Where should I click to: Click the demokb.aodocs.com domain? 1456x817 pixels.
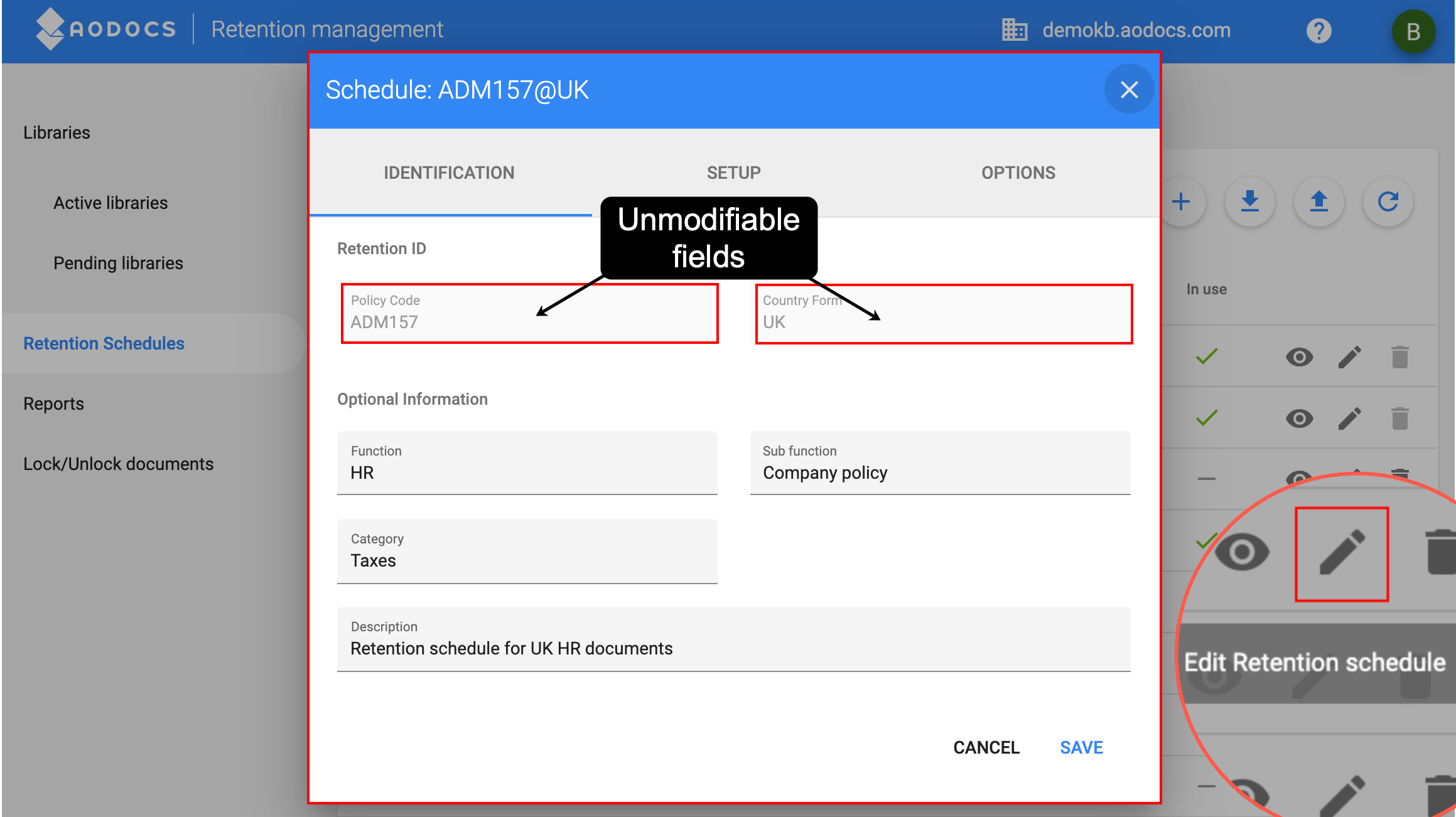tap(1136, 30)
